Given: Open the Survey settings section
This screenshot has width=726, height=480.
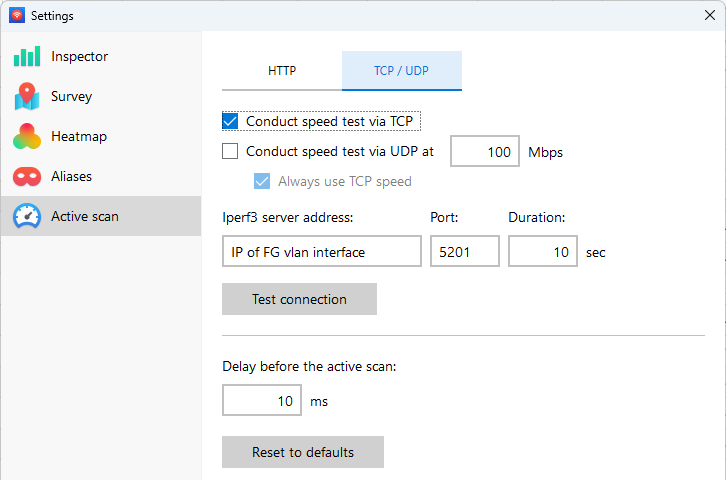Looking at the screenshot, I should click(72, 96).
